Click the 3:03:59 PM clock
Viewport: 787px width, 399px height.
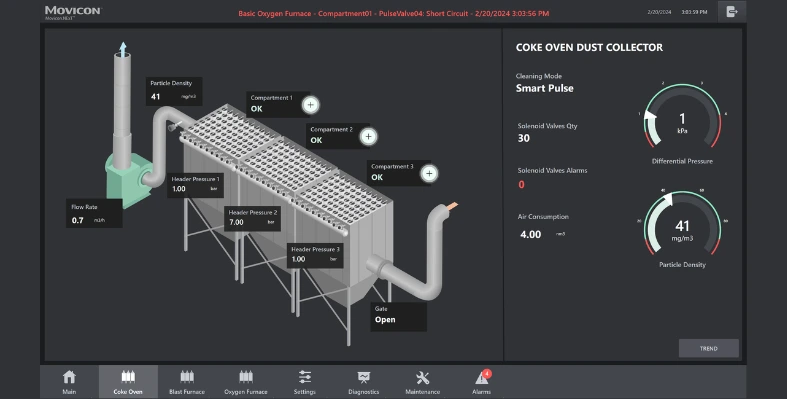(694, 12)
